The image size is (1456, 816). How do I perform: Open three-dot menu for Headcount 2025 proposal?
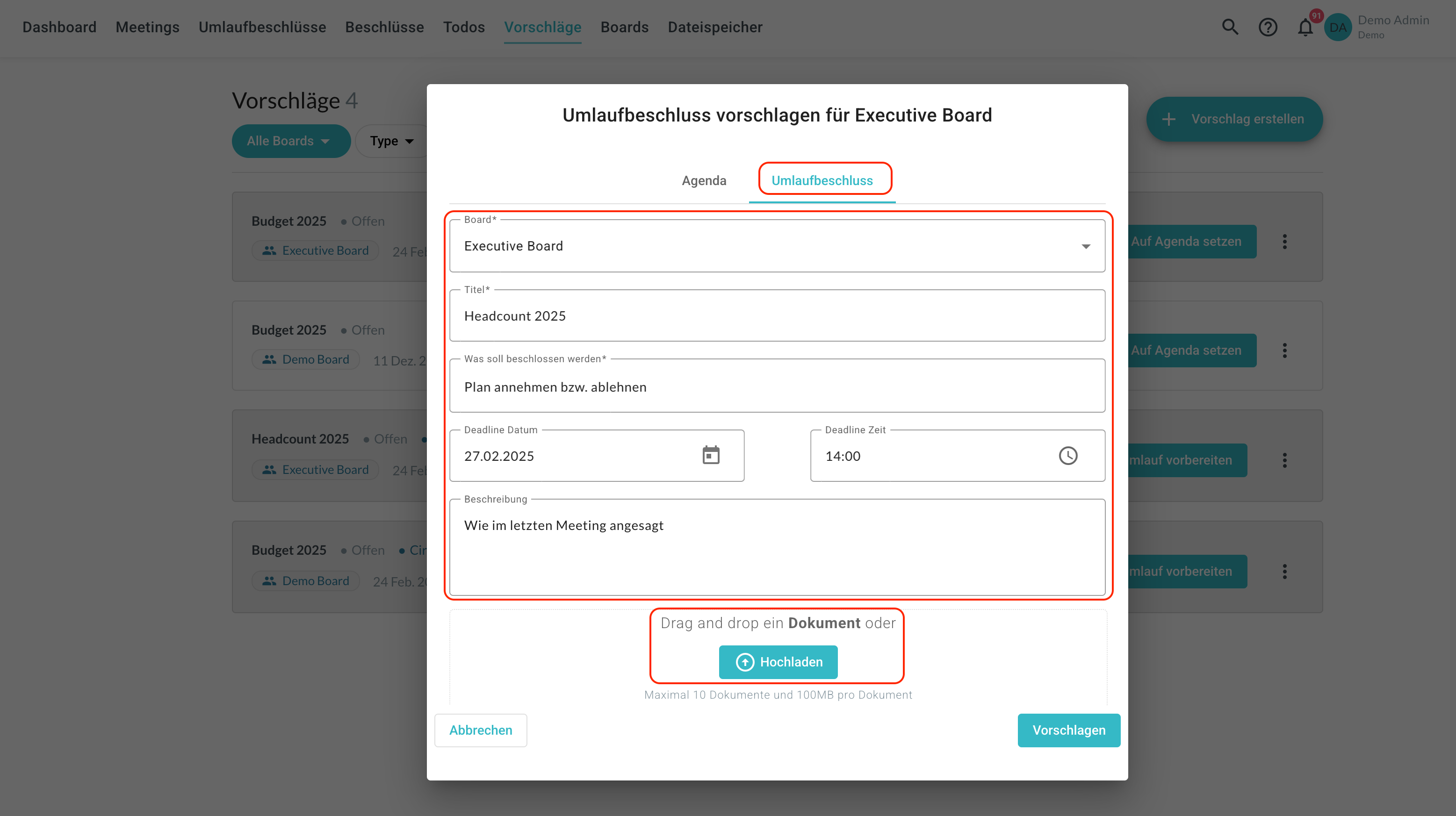click(1285, 460)
